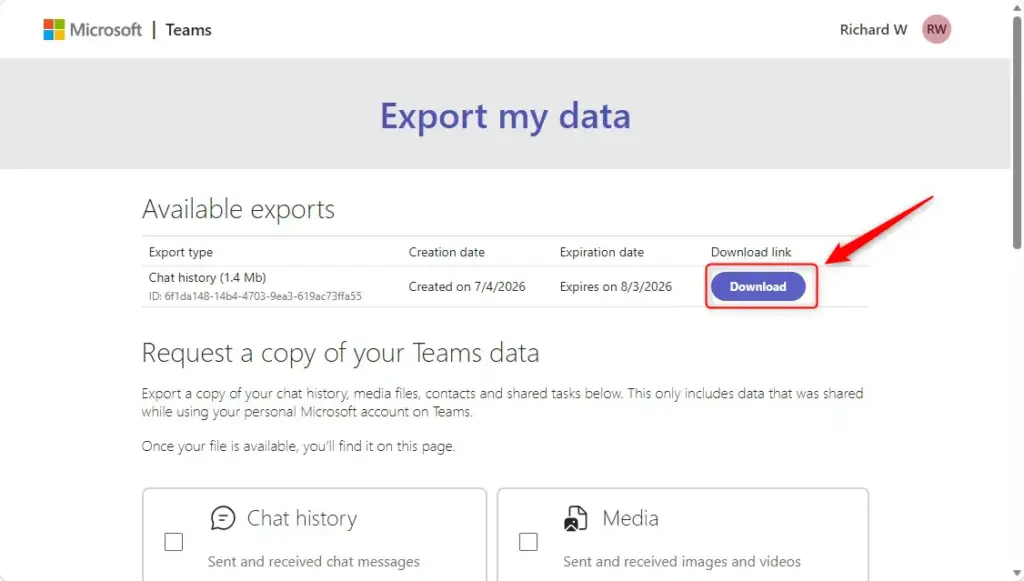Click 'Once your file is available' text

tap(298, 447)
